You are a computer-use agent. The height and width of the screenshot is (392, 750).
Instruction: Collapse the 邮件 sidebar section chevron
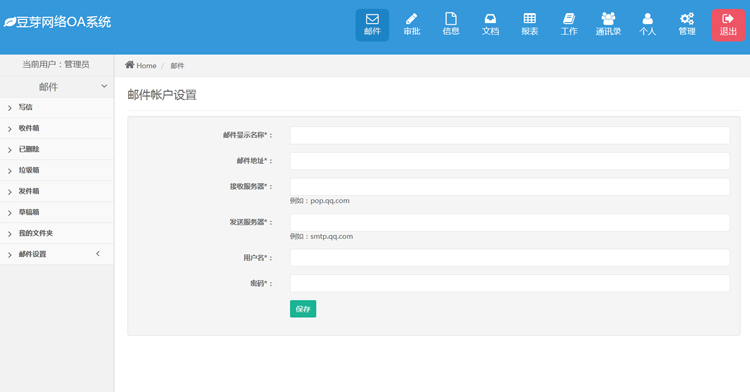click(104, 86)
